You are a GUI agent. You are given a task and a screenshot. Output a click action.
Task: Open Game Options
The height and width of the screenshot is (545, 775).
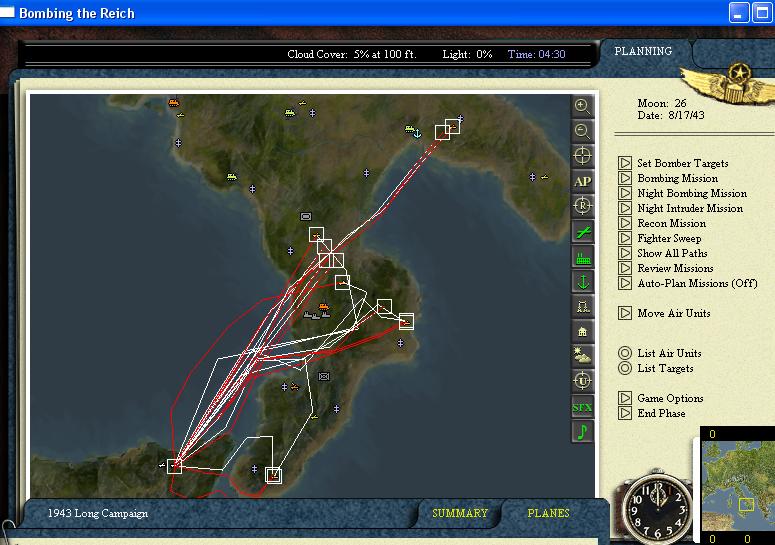670,398
